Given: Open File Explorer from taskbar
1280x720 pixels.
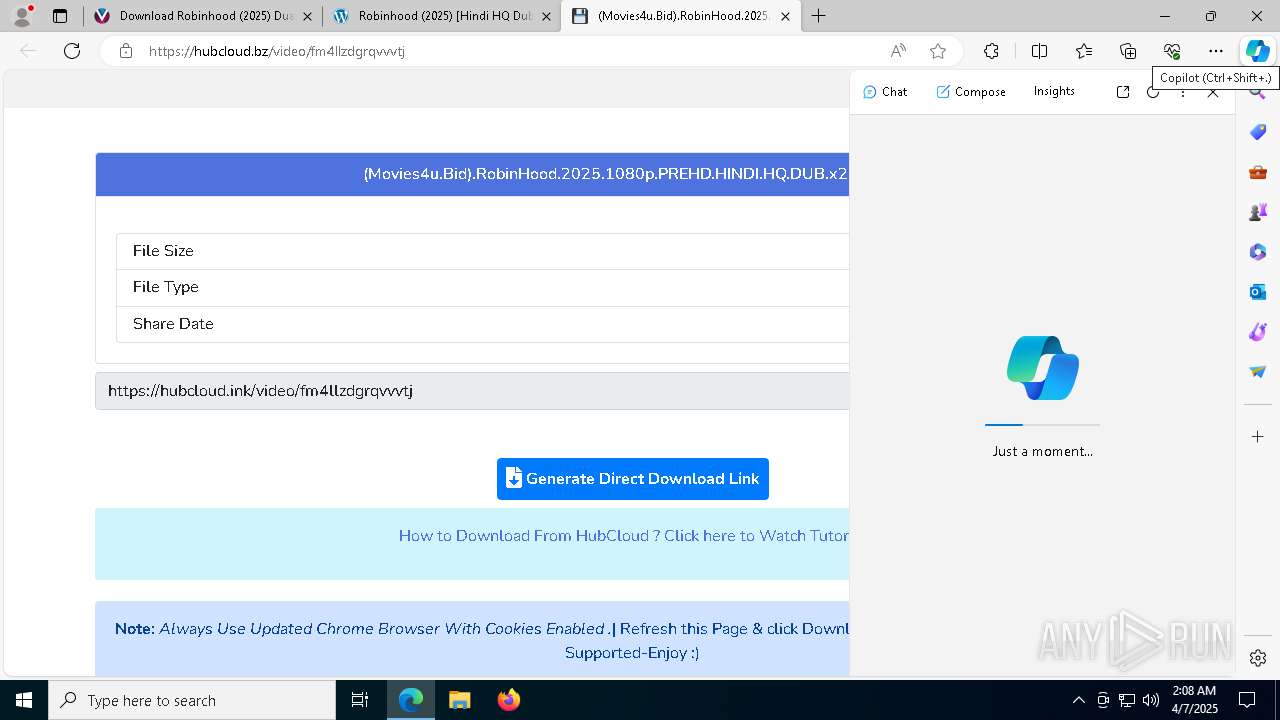Looking at the screenshot, I should 459,700.
